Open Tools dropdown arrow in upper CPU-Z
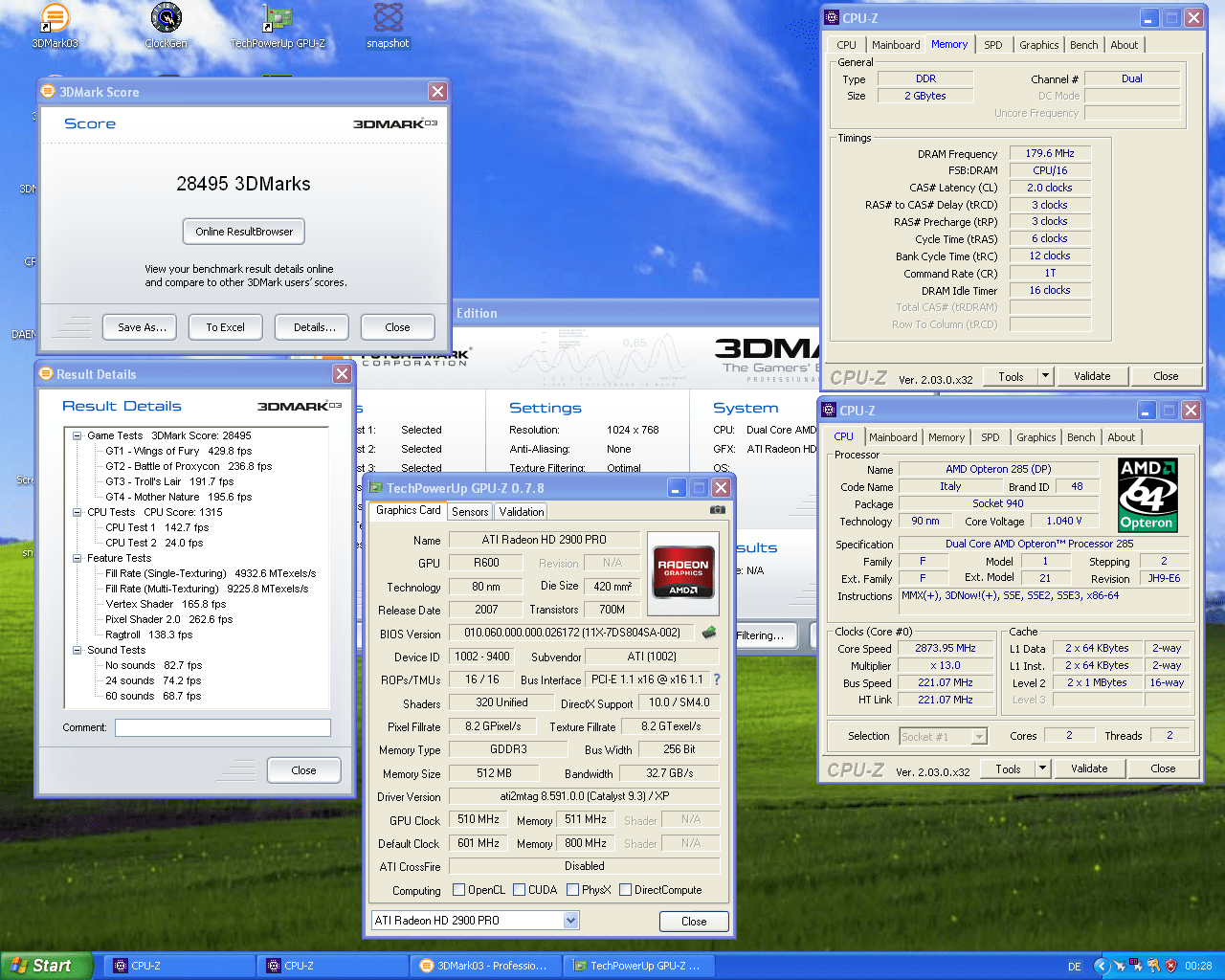Screen dimensions: 1225x980 pyautogui.click(x=1045, y=376)
